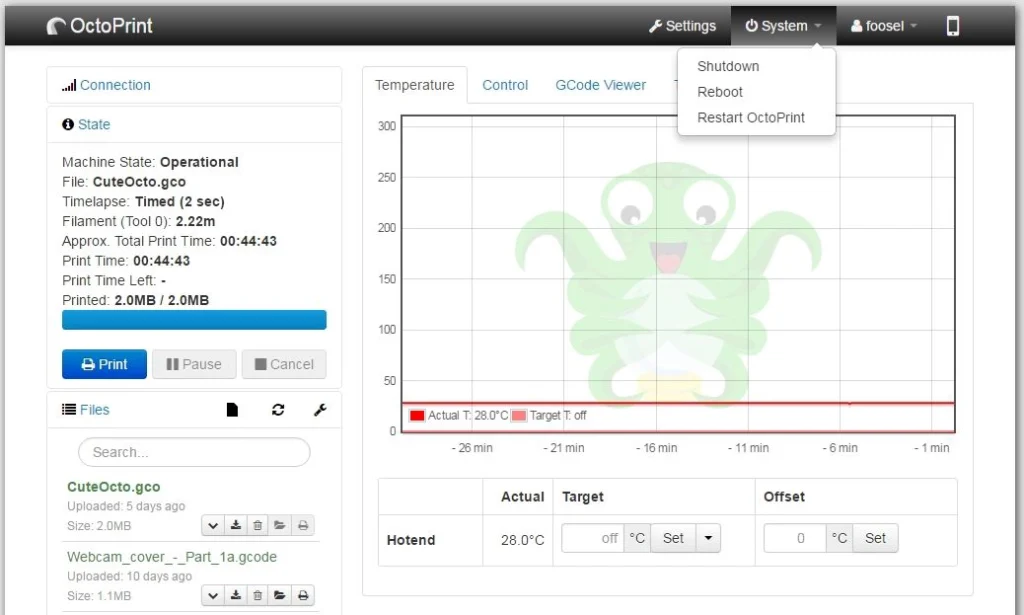Viewport: 1024px width, 615px height.
Task: Click the Hotend row label
Action: click(x=411, y=540)
